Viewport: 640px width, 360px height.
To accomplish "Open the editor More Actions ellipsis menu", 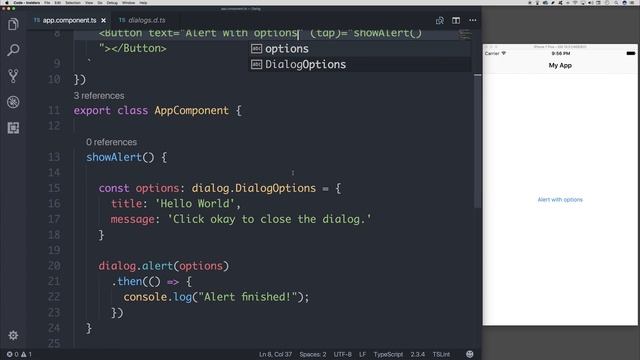I will (x=473, y=20).
